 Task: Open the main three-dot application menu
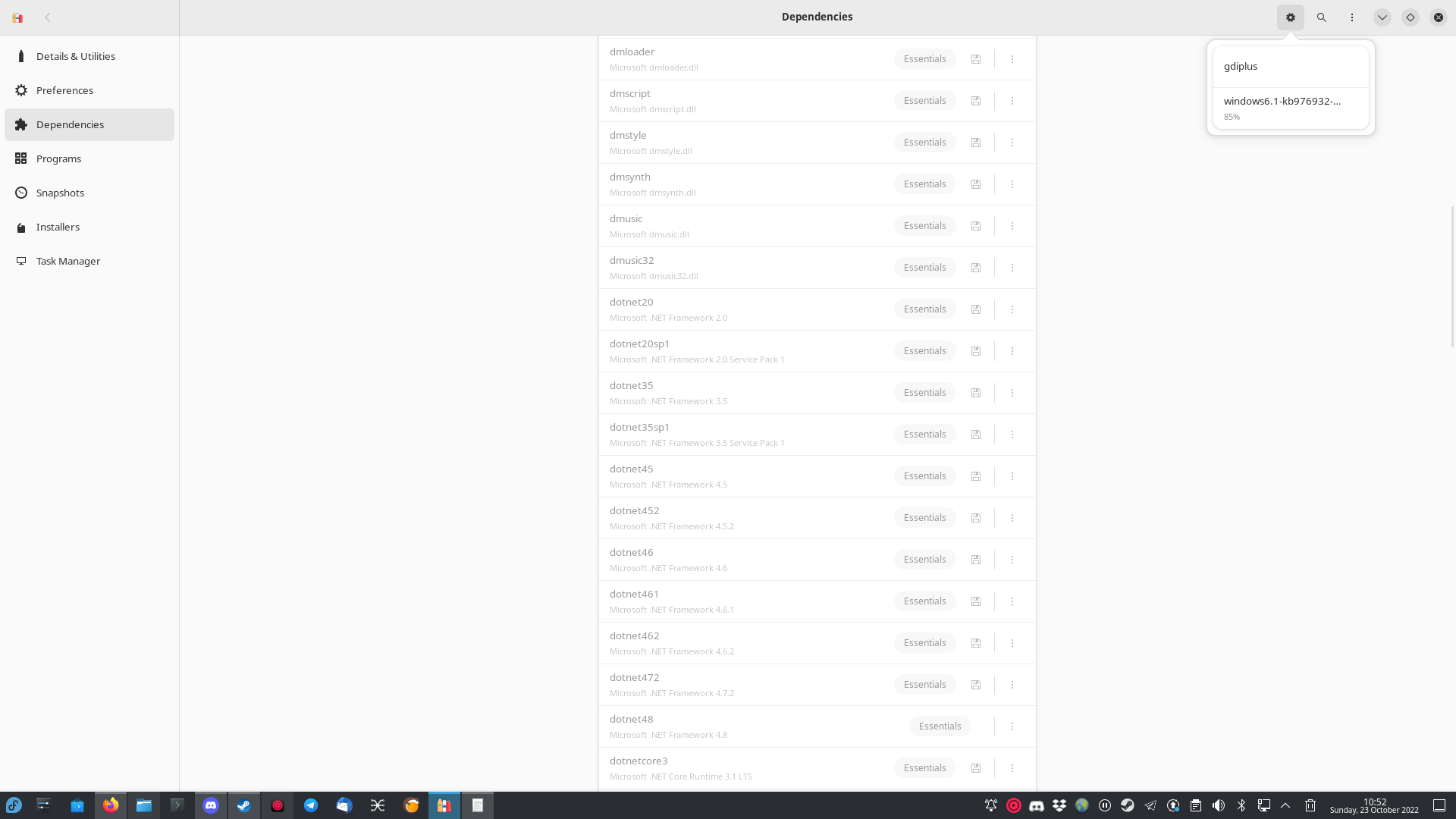pos(1351,17)
